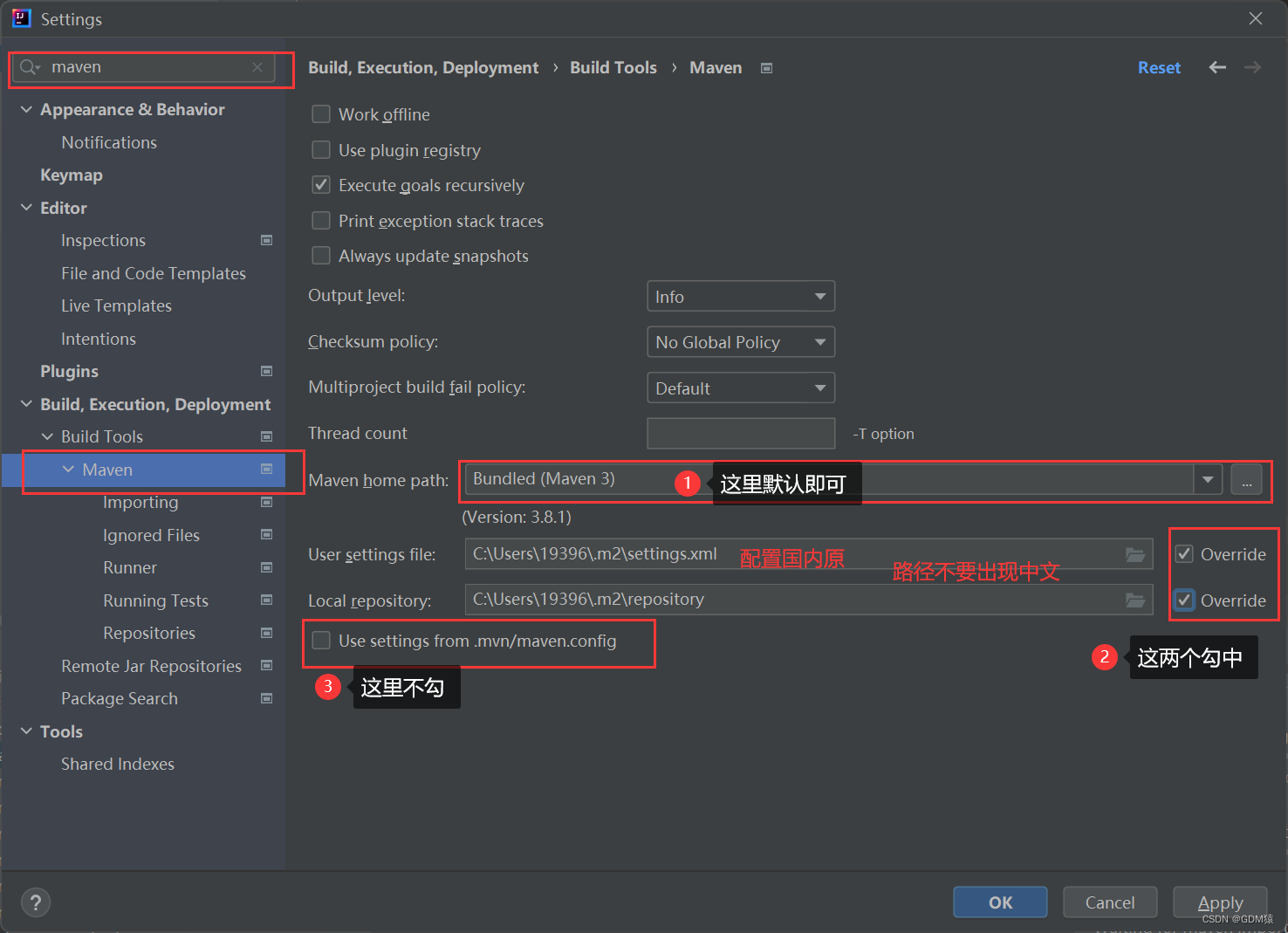Open Multiproject build fail policy dropdown
The height and width of the screenshot is (933, 1288).
pyautogui.click(x=741, y=388)
